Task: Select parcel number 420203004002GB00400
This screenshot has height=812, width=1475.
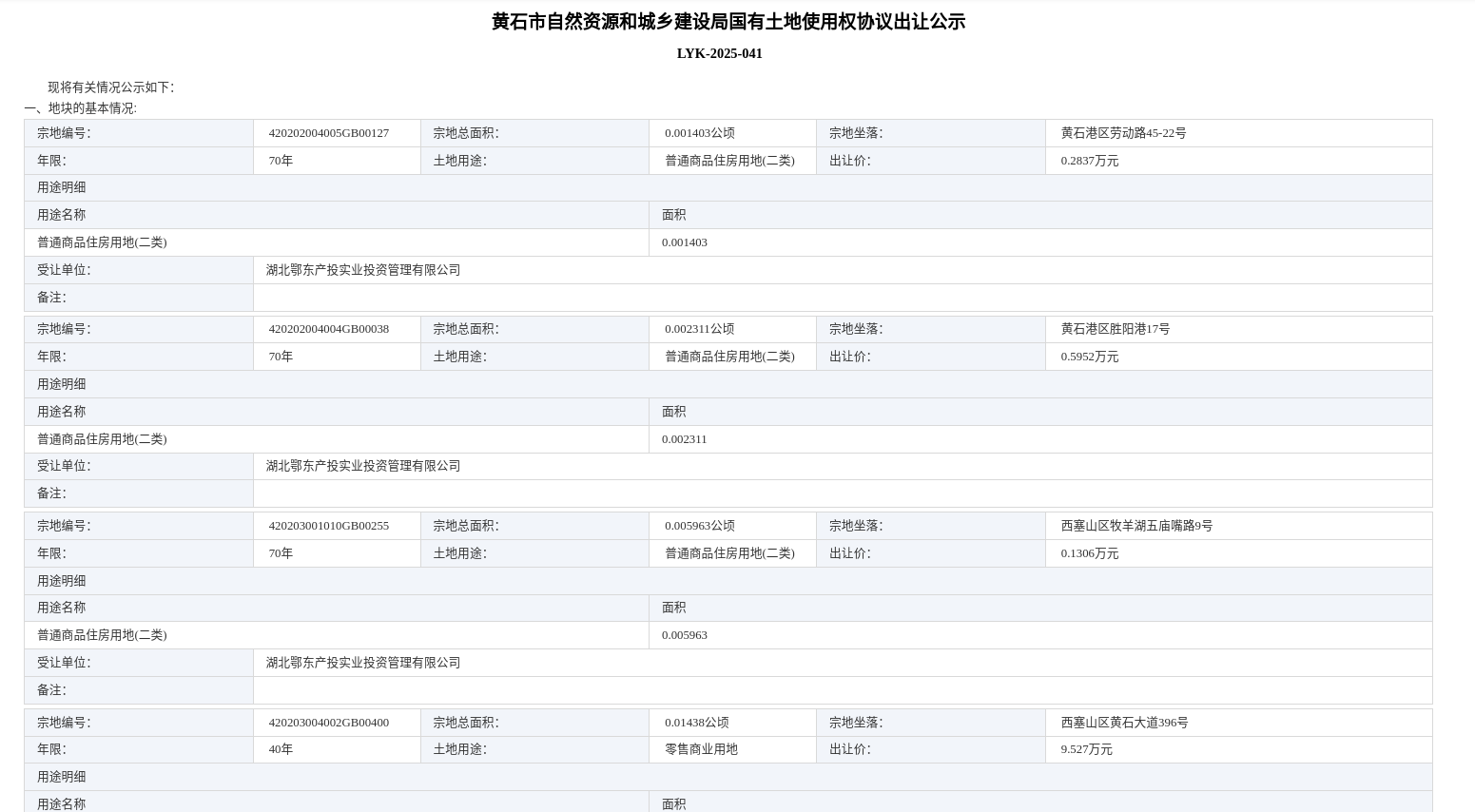Action: coord(328,723)
